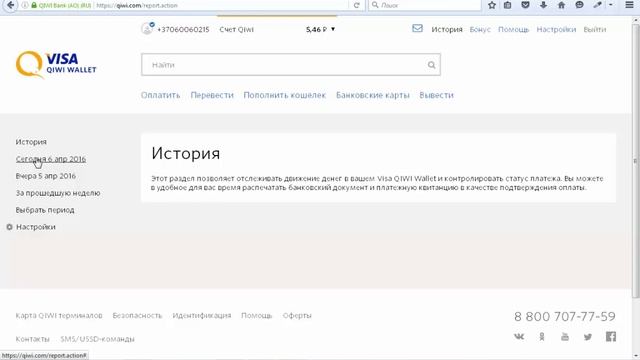Image resolution: width=640 pixels, height=360 pixels.
Task: Click the magnifier icon in Найти field
Action: [x=431, y=65]
